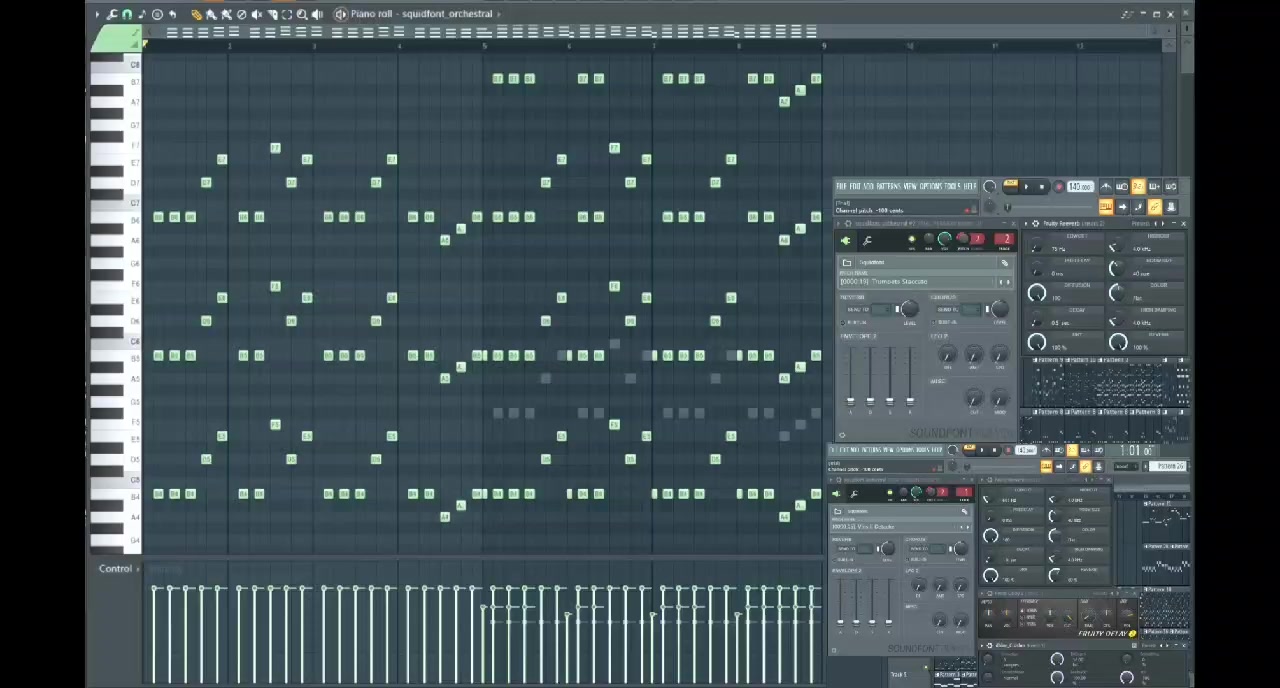This screenshot has height=688, width=1280.
Task: Open the TOOLS menu
Action: point(953,187)
